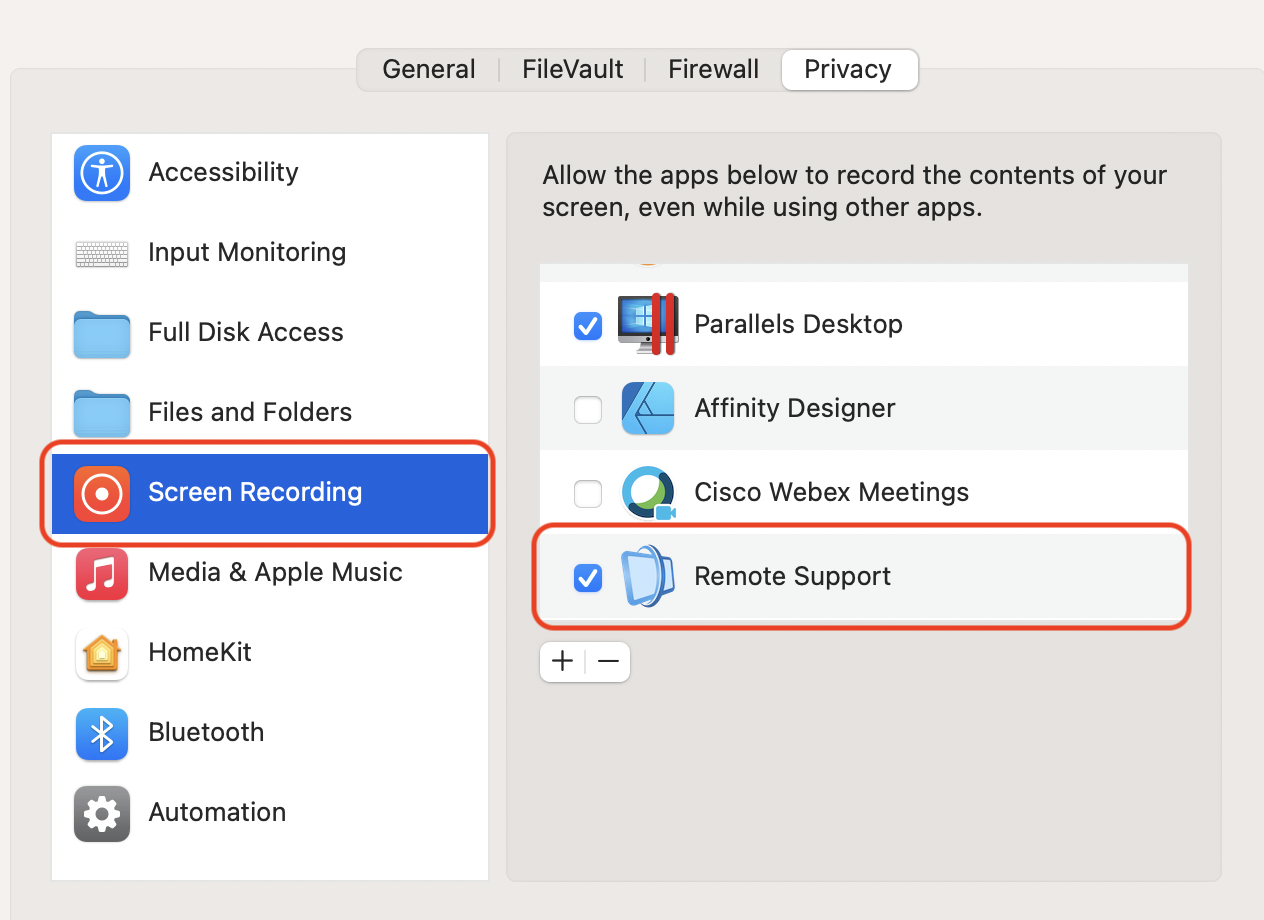Uncheck the Parallels Desktop checkbox
1264x920 pixels.
click(588, 326)
